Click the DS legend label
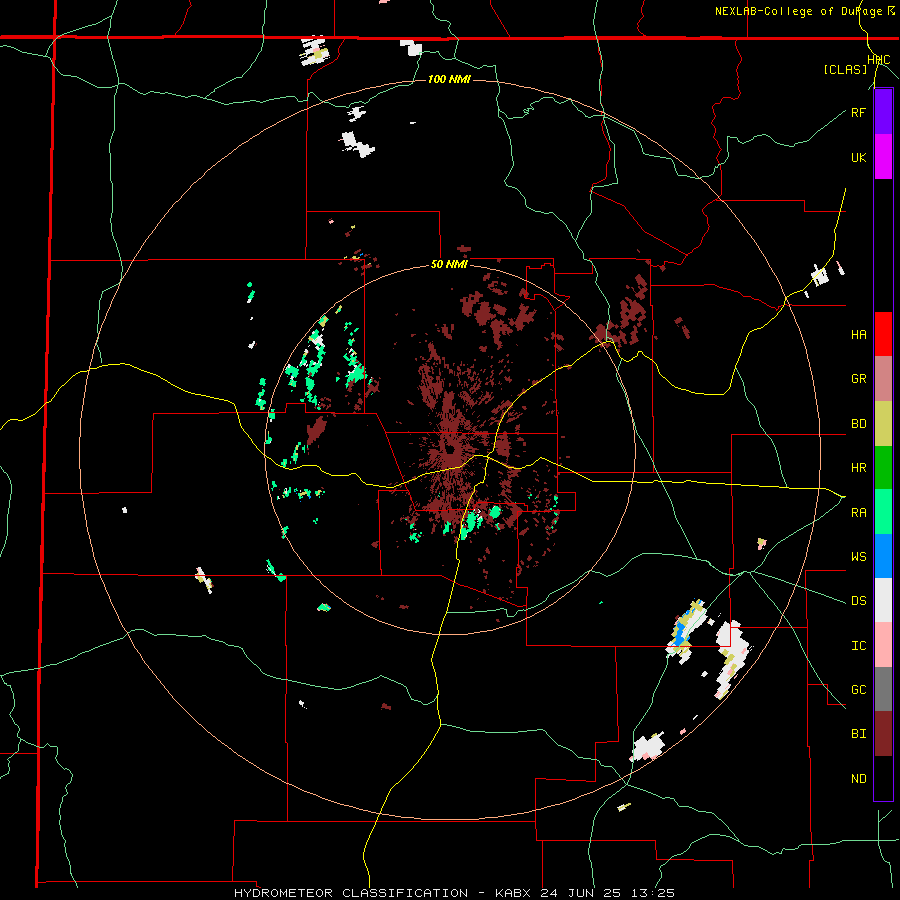 click(x=859, y=601)
